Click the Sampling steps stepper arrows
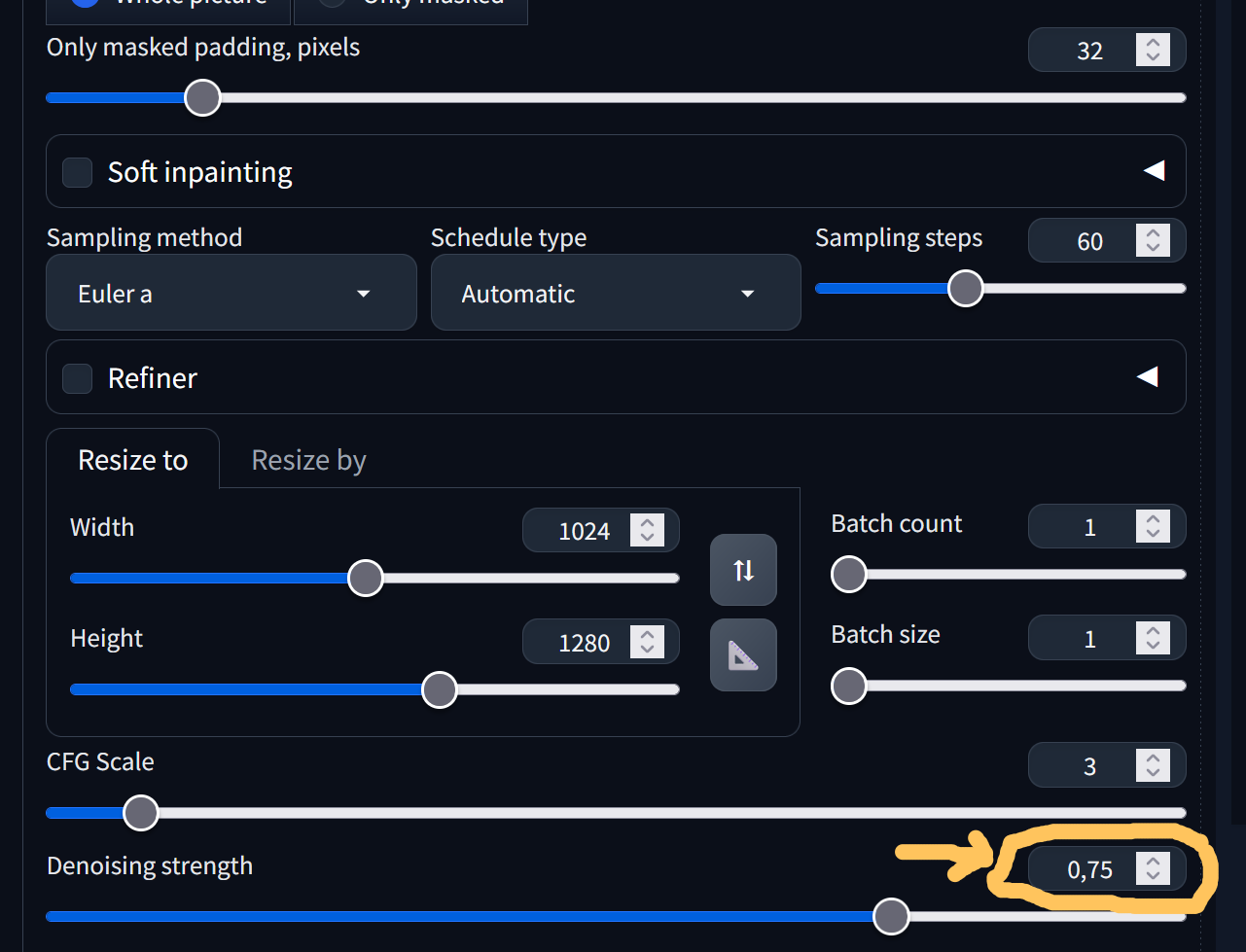The image size is (1246, 952). (1153, 241)
